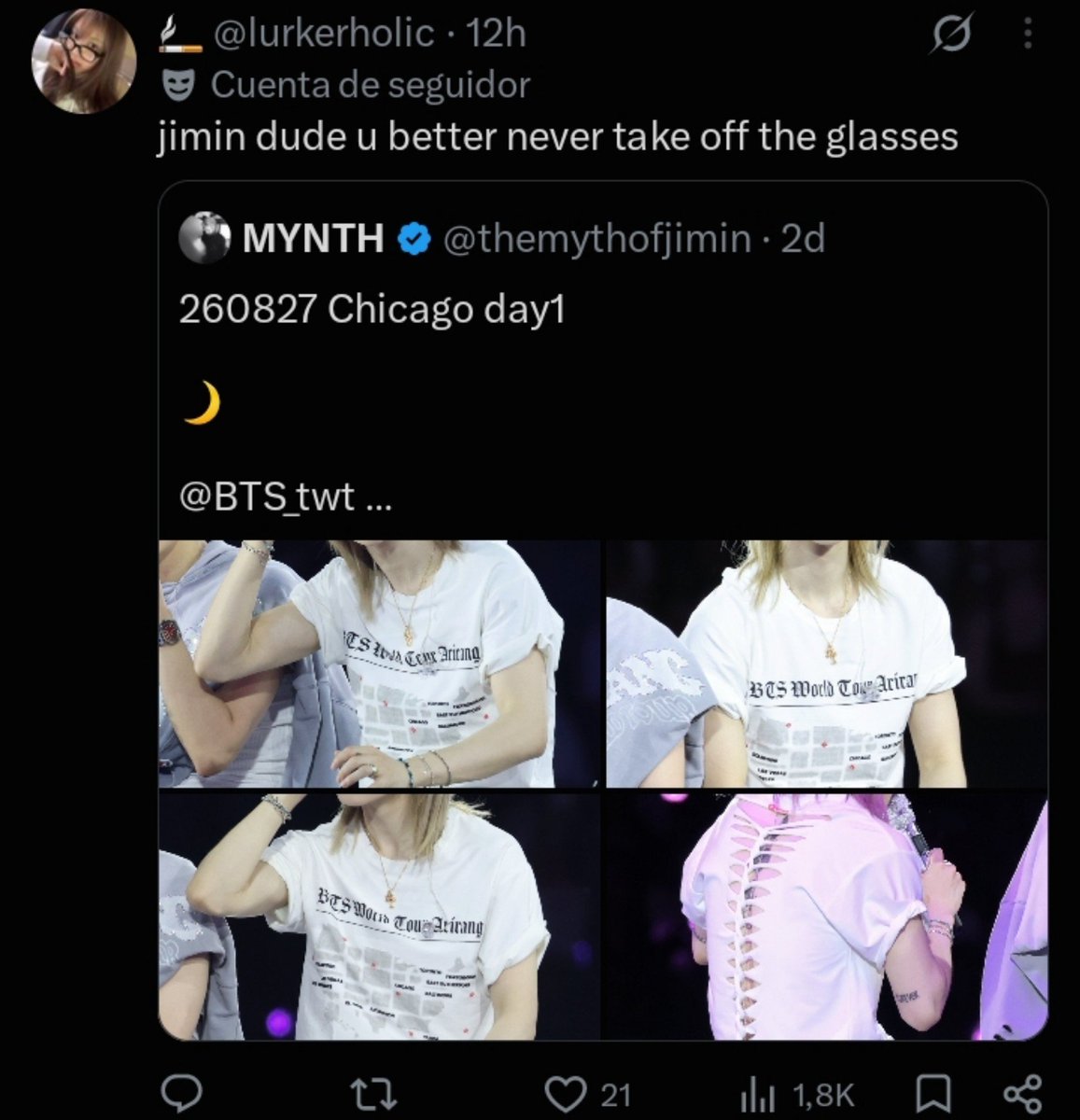View top-left photo of quoted tweet
Screen dimensions: 1080x1120
[380, 664]
